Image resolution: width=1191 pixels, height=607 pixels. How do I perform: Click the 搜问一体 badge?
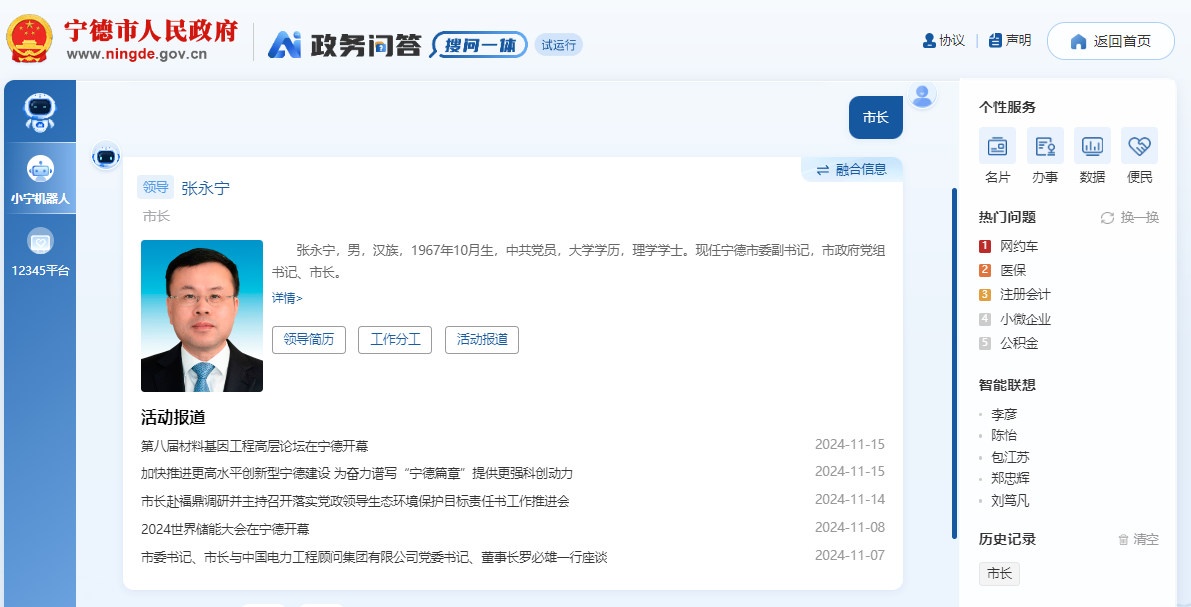[479, 45]
